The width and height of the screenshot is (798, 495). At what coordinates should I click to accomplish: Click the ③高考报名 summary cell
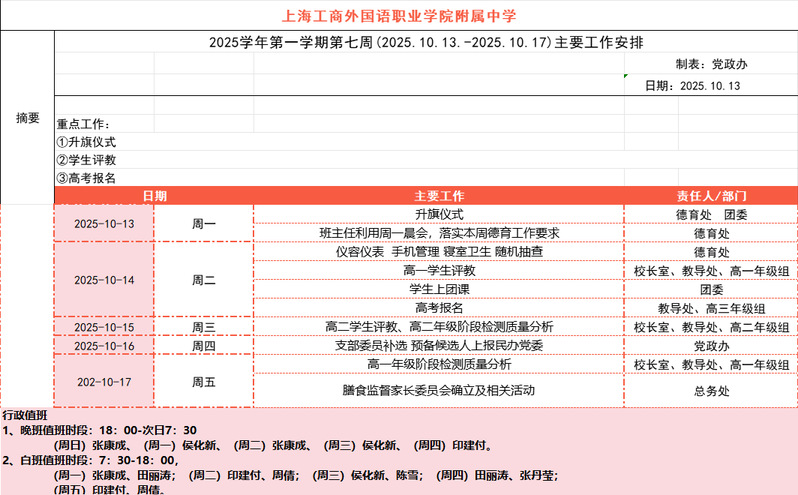coord(87,178)
